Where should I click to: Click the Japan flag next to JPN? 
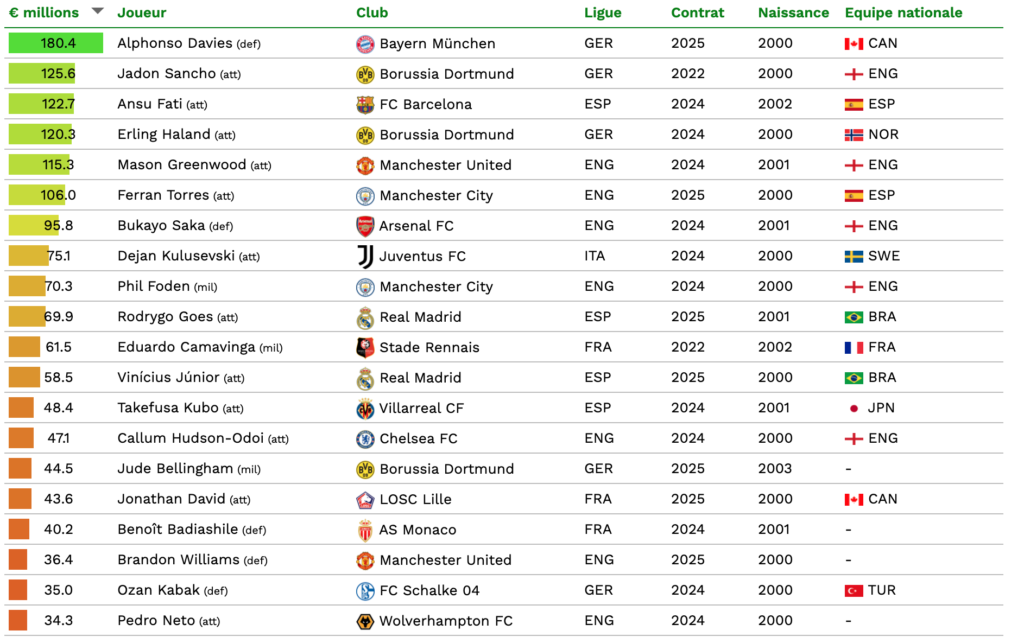pyautogui.click(x=853, y=409)
